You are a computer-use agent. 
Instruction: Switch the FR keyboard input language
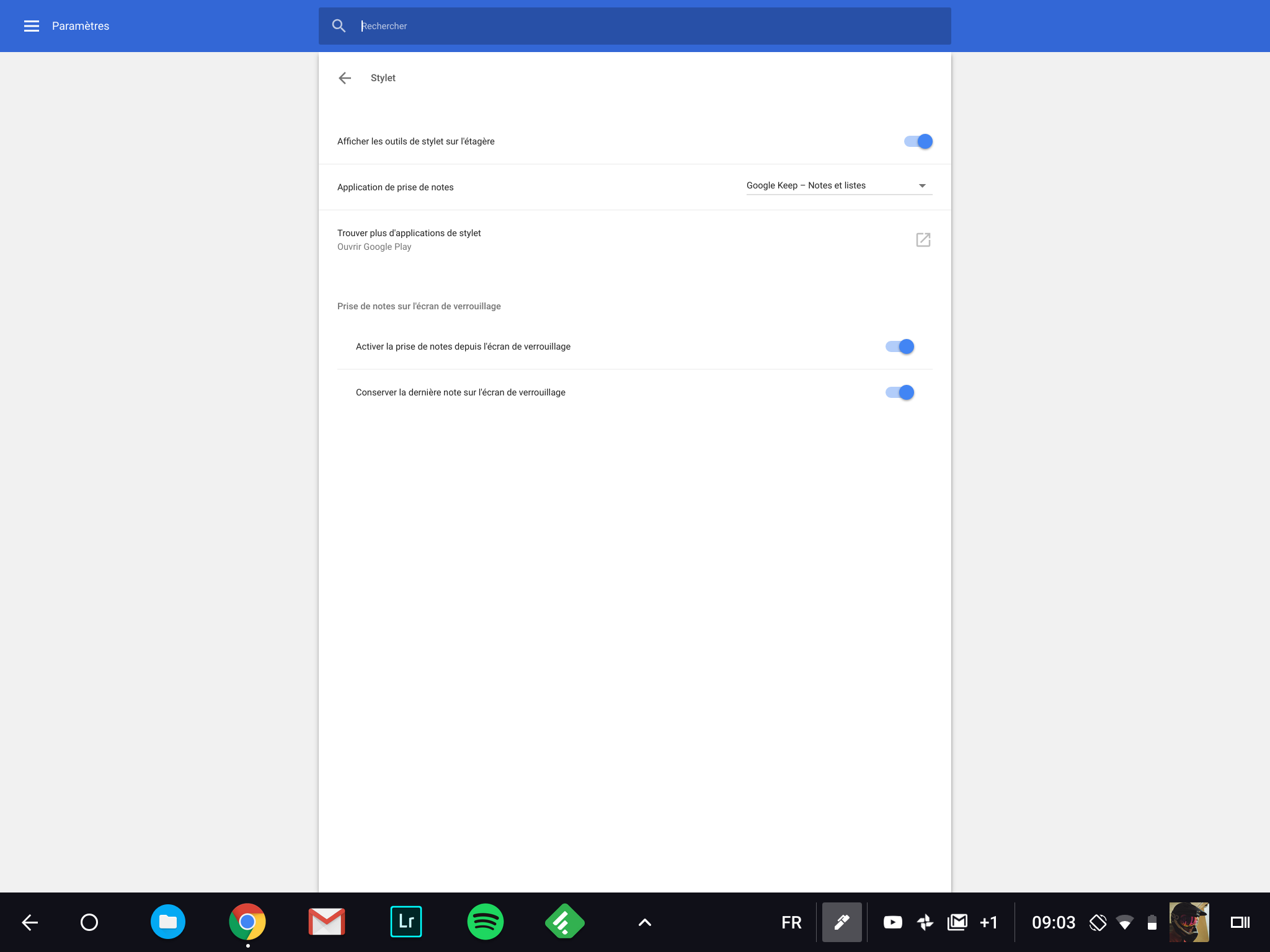click(x=791, y=922)
